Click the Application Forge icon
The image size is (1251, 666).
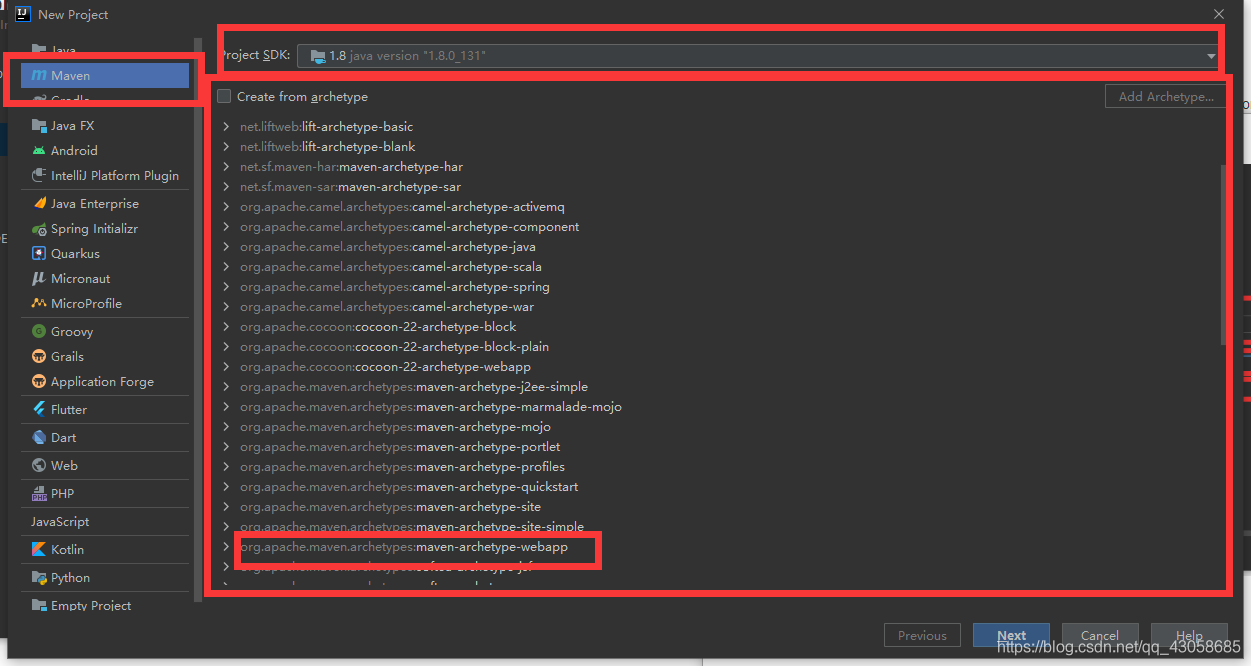point(39,382)
